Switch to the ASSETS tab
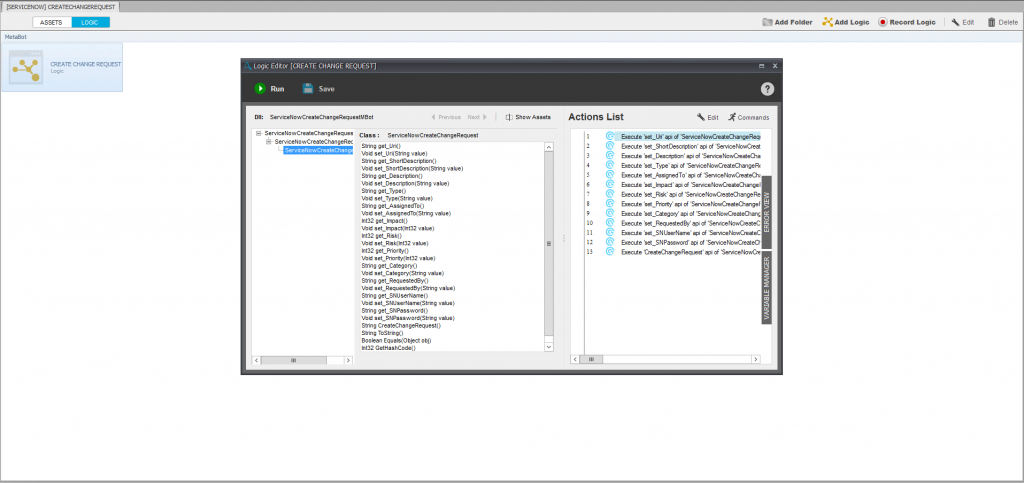The image size is (1024, 483). click(x=51, y=22)
